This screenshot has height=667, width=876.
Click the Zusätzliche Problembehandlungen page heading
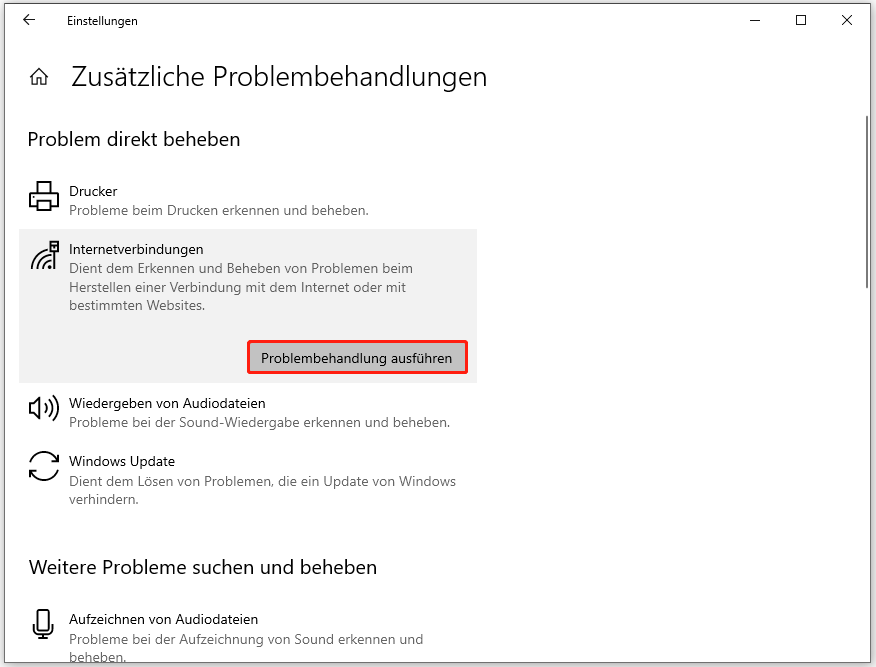point(279,76)
